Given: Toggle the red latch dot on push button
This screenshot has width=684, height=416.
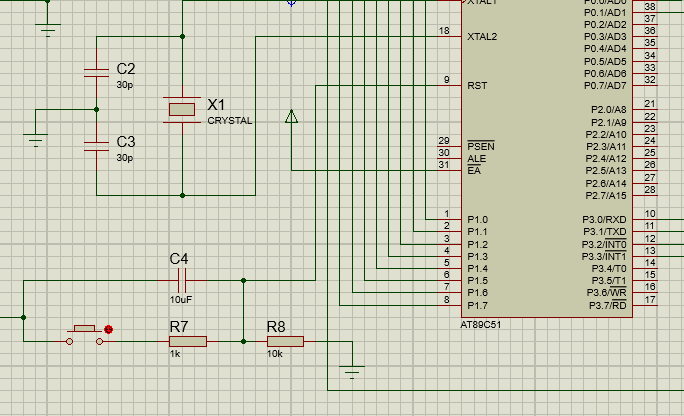Looking at the screenshot, I should [109, 329].
